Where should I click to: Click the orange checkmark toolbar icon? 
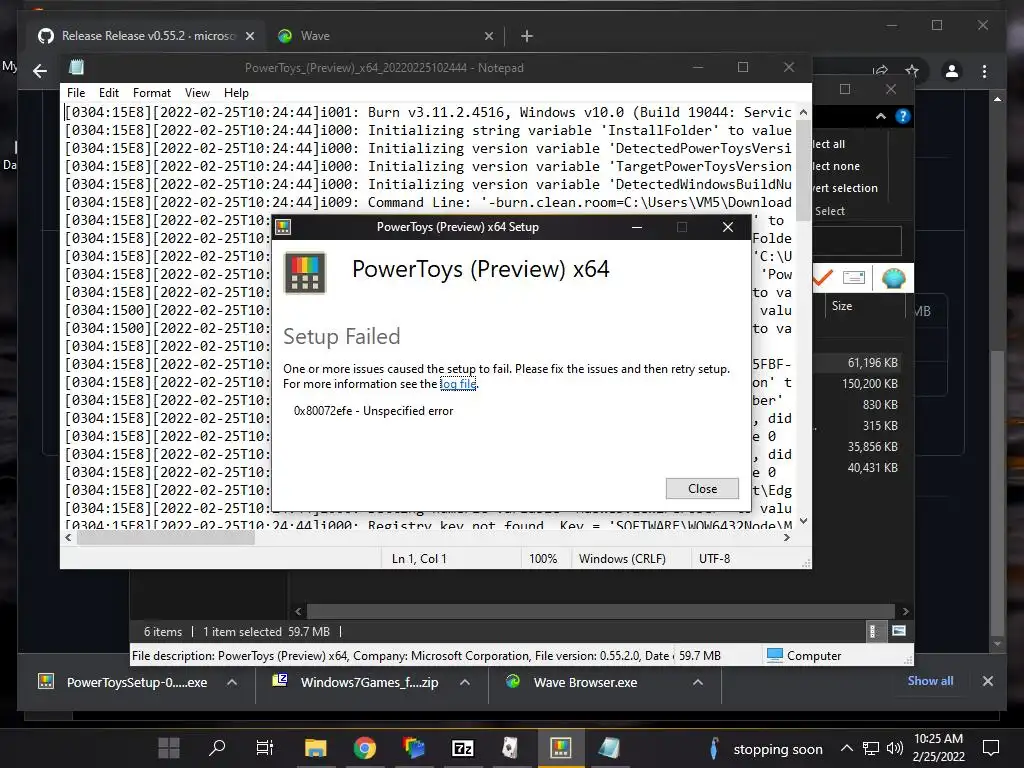(x=823, y=278)
